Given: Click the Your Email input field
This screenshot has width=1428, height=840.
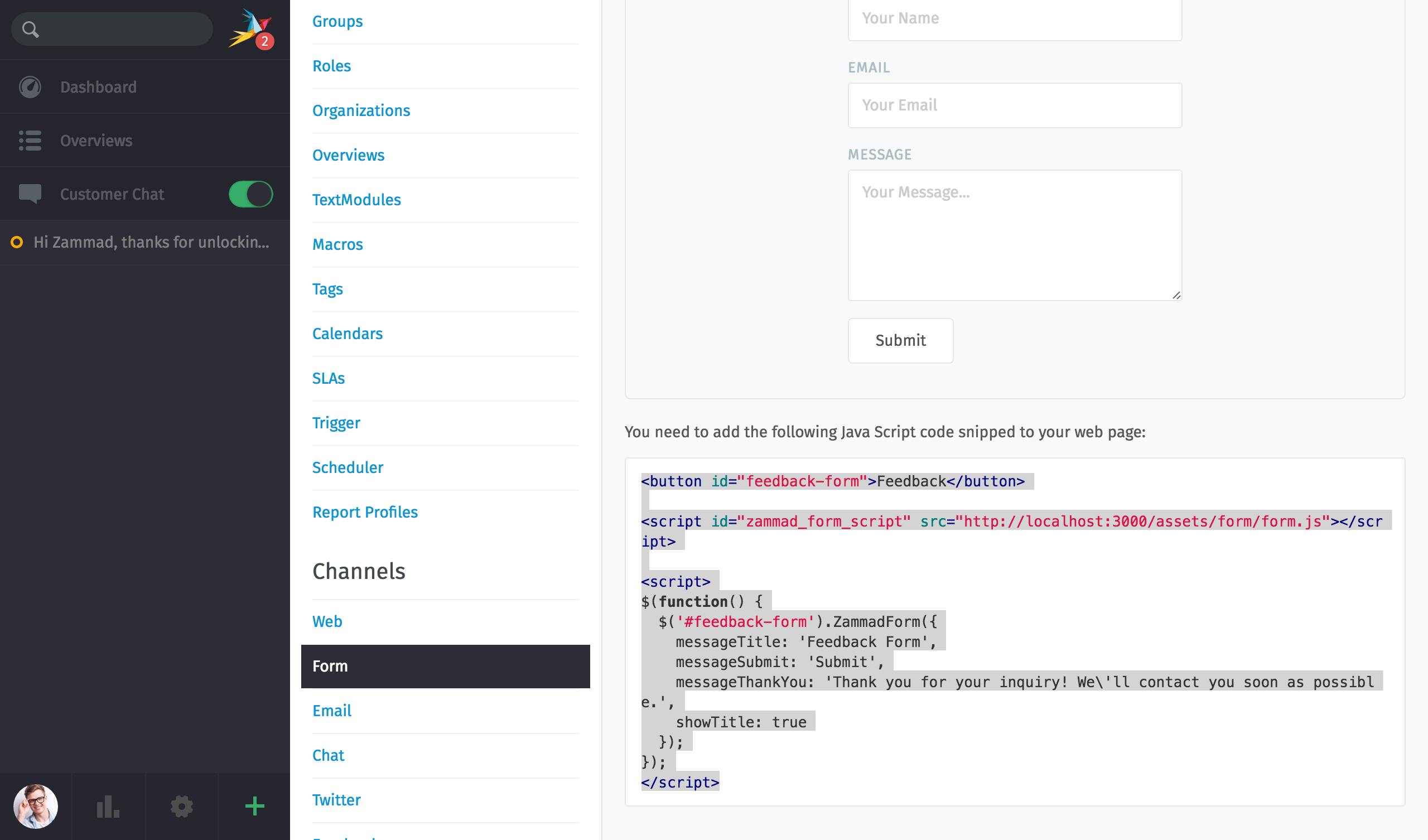Looking at the screenshot, I should (1014, 105).
